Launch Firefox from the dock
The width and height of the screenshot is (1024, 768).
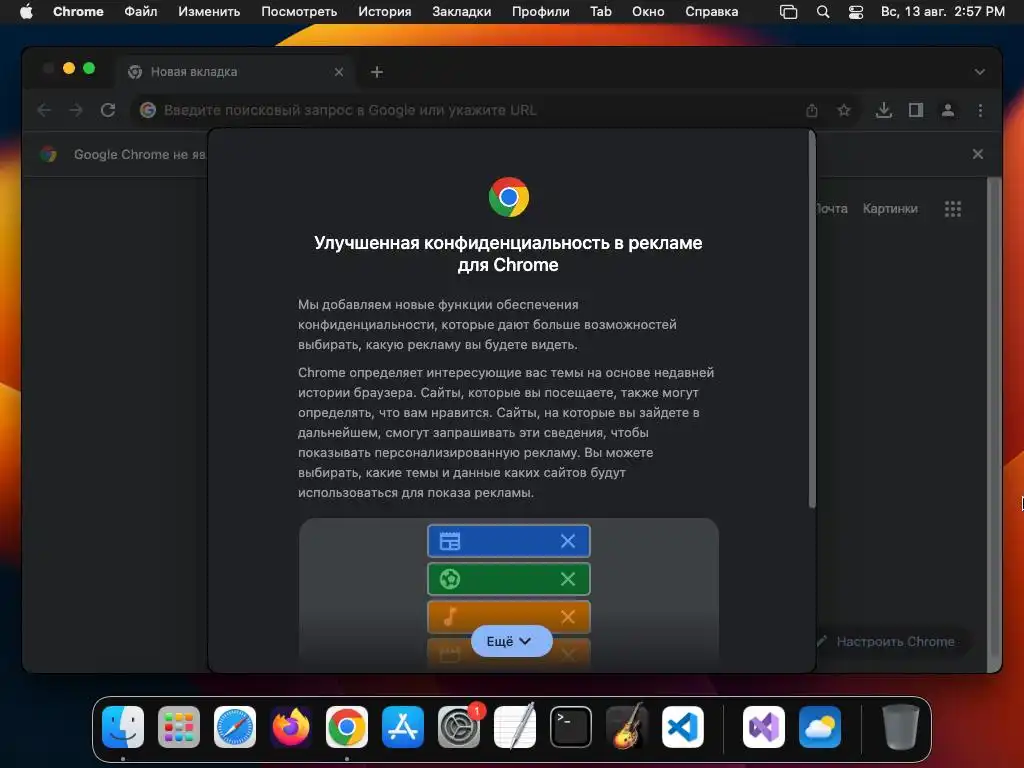pyautogui.click(x=291, y=727)
